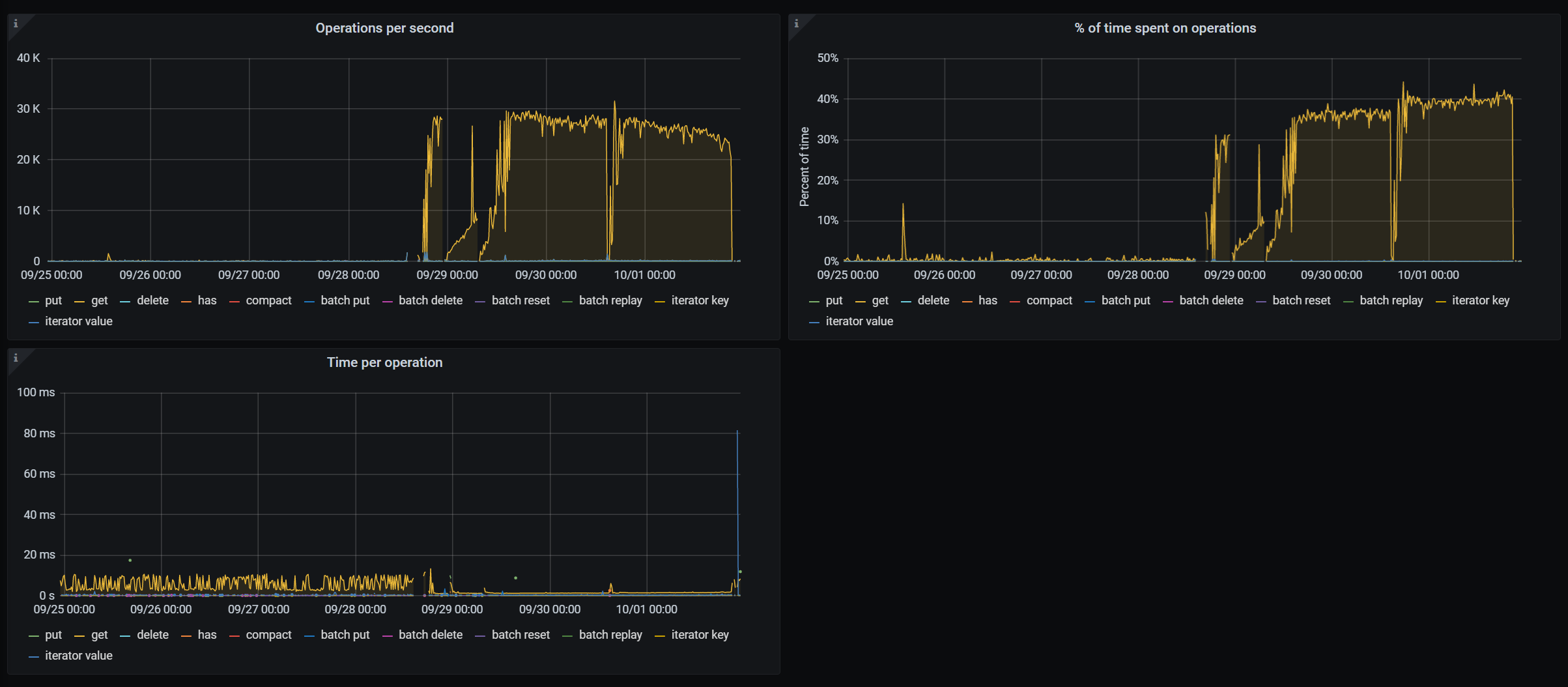
Task: Open the Operations per second panel title menu
Action: coord(384,27)
